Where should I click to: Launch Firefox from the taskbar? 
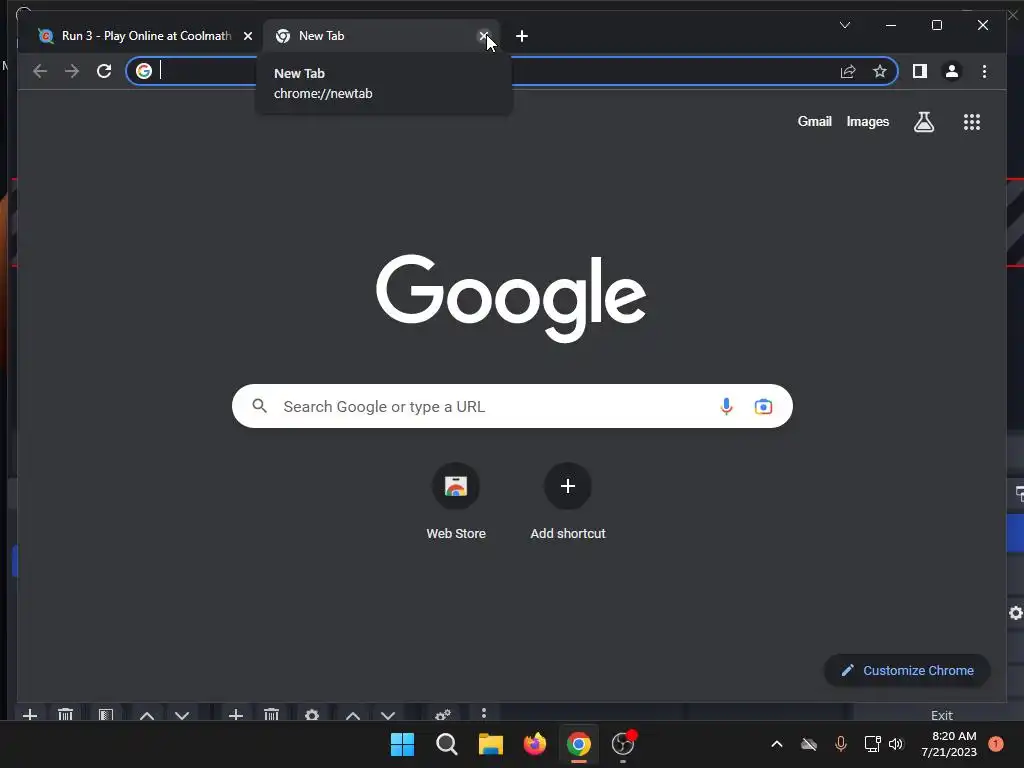tap(535, 744)
